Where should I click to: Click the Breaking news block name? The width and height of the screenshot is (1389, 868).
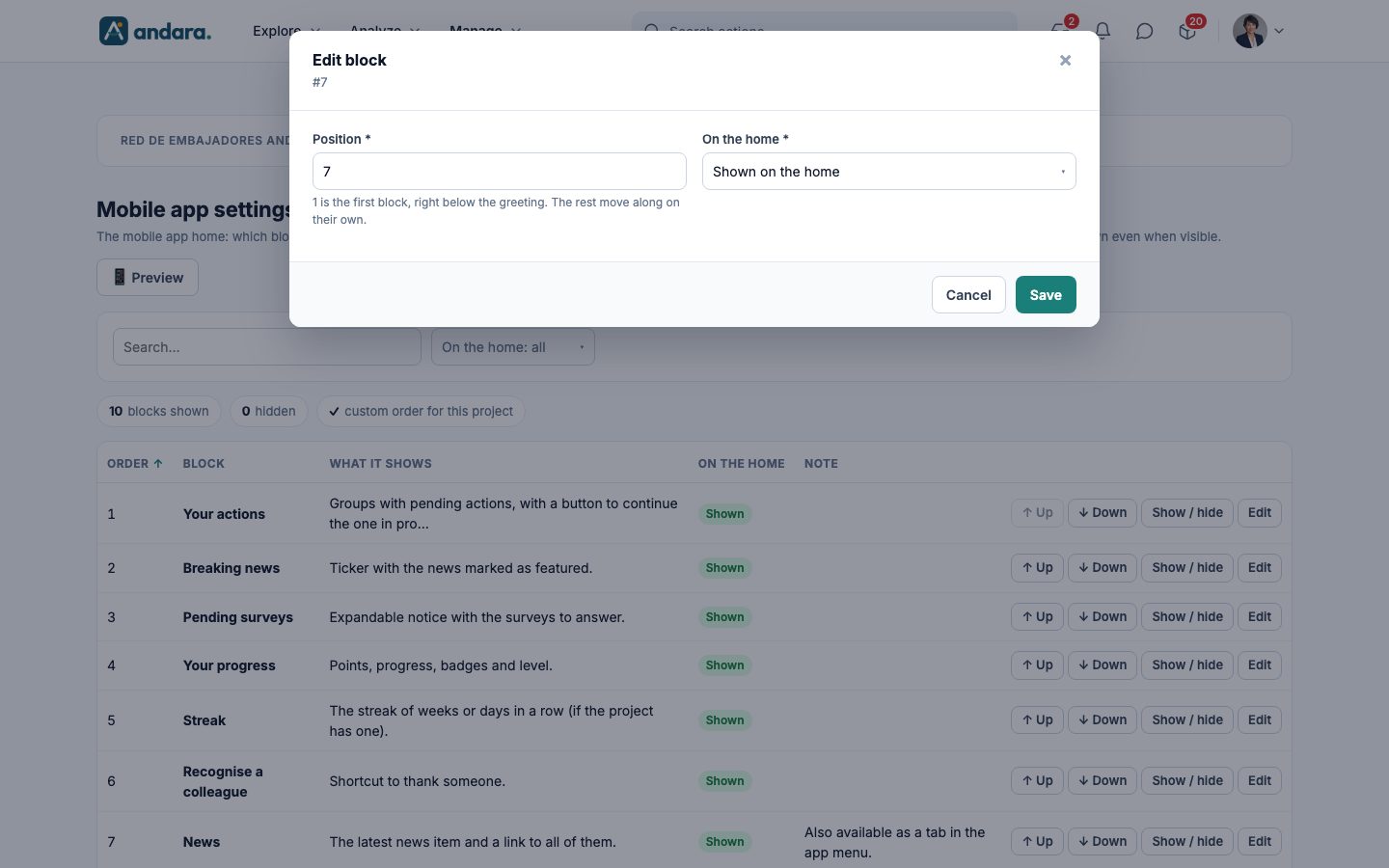tap(231, 568)
